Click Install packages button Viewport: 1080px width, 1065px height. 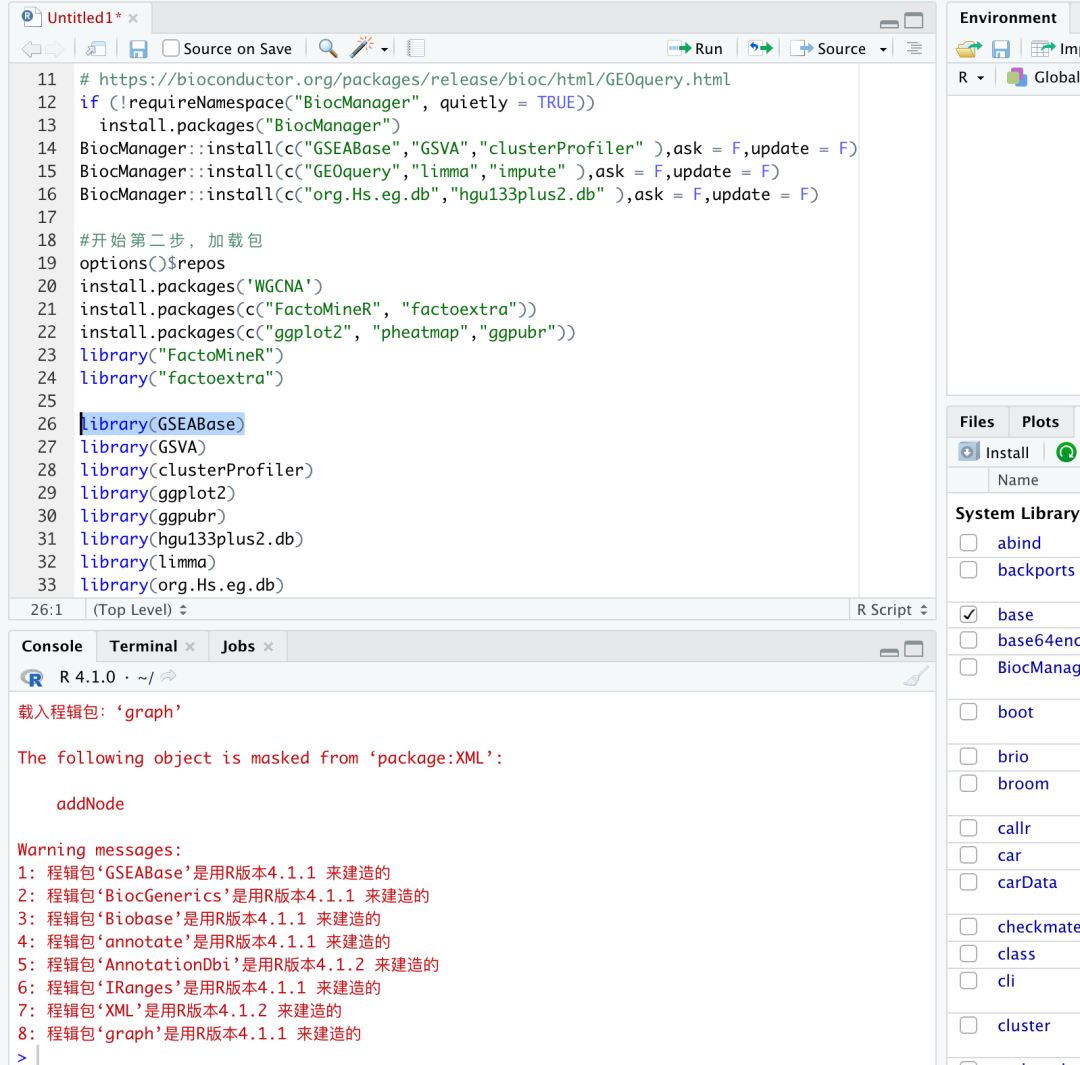click(x=994, y=453)
